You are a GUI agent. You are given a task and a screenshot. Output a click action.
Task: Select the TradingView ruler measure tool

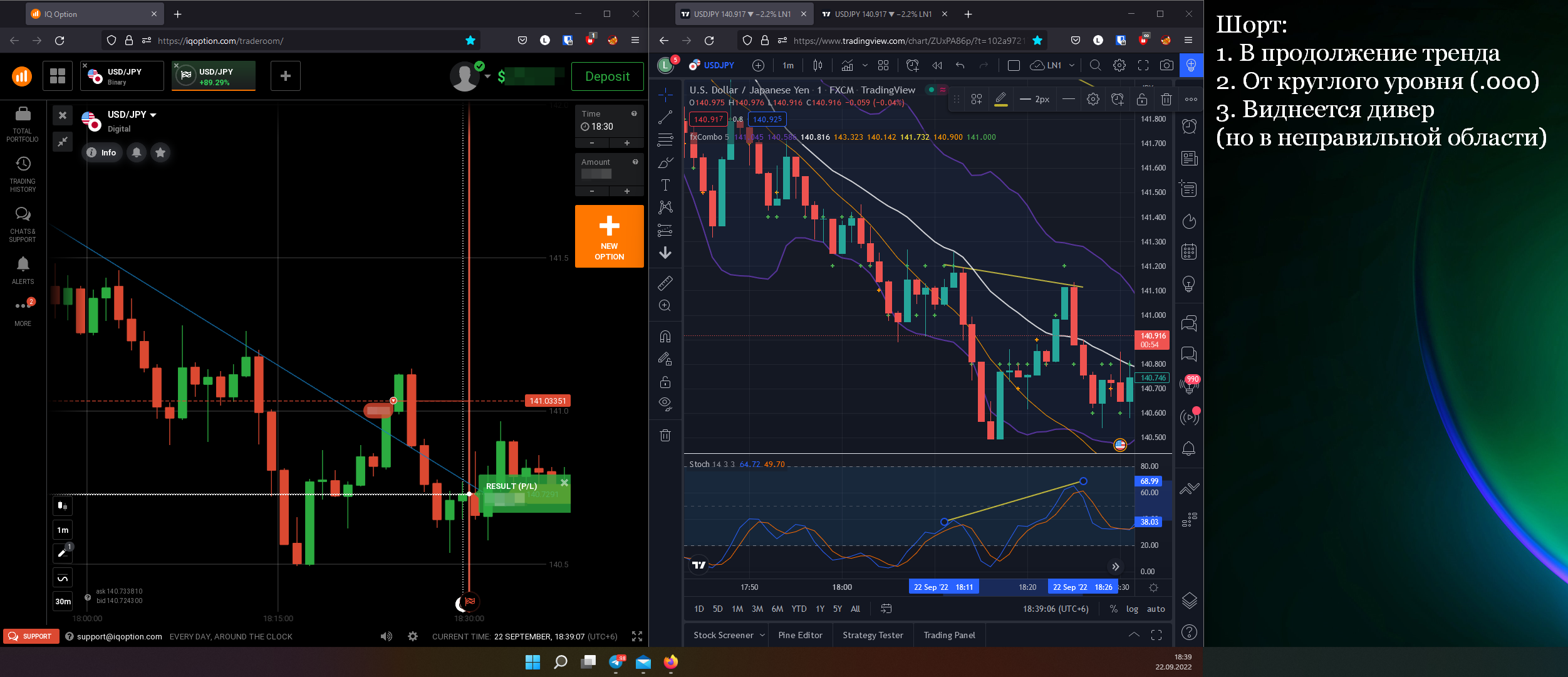[x=665, y=283]
